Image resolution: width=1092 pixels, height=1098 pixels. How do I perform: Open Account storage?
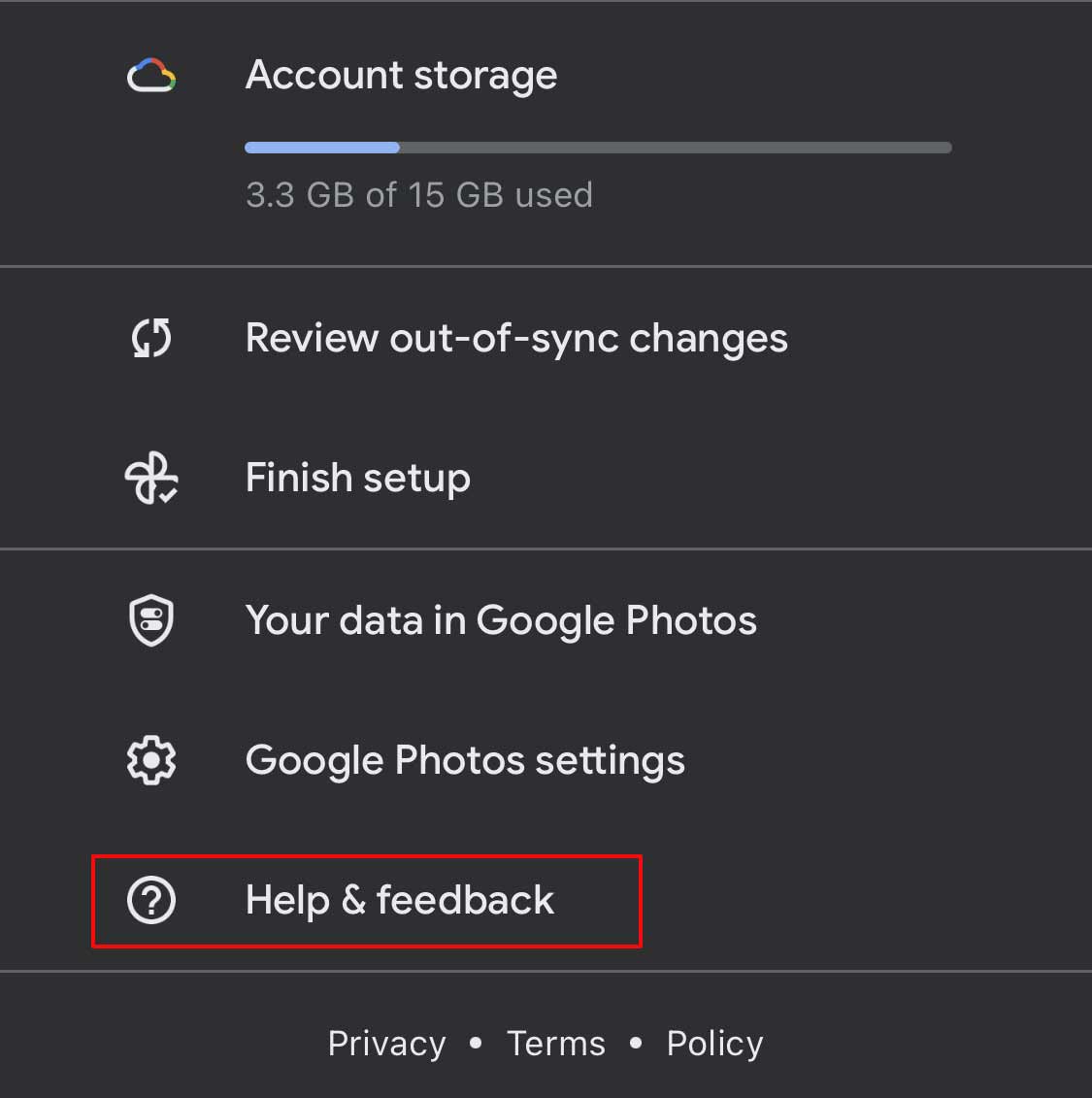546,133
